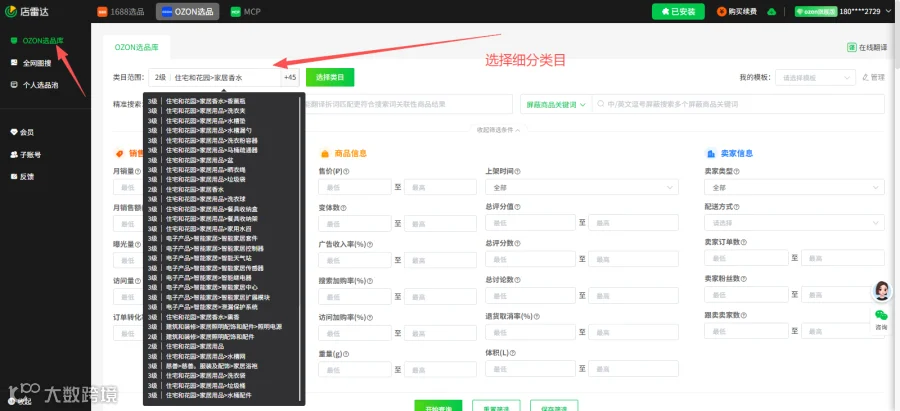The image size is (900, 411).
Task: Open the 1688选品 tab
Action: (121, 11)
